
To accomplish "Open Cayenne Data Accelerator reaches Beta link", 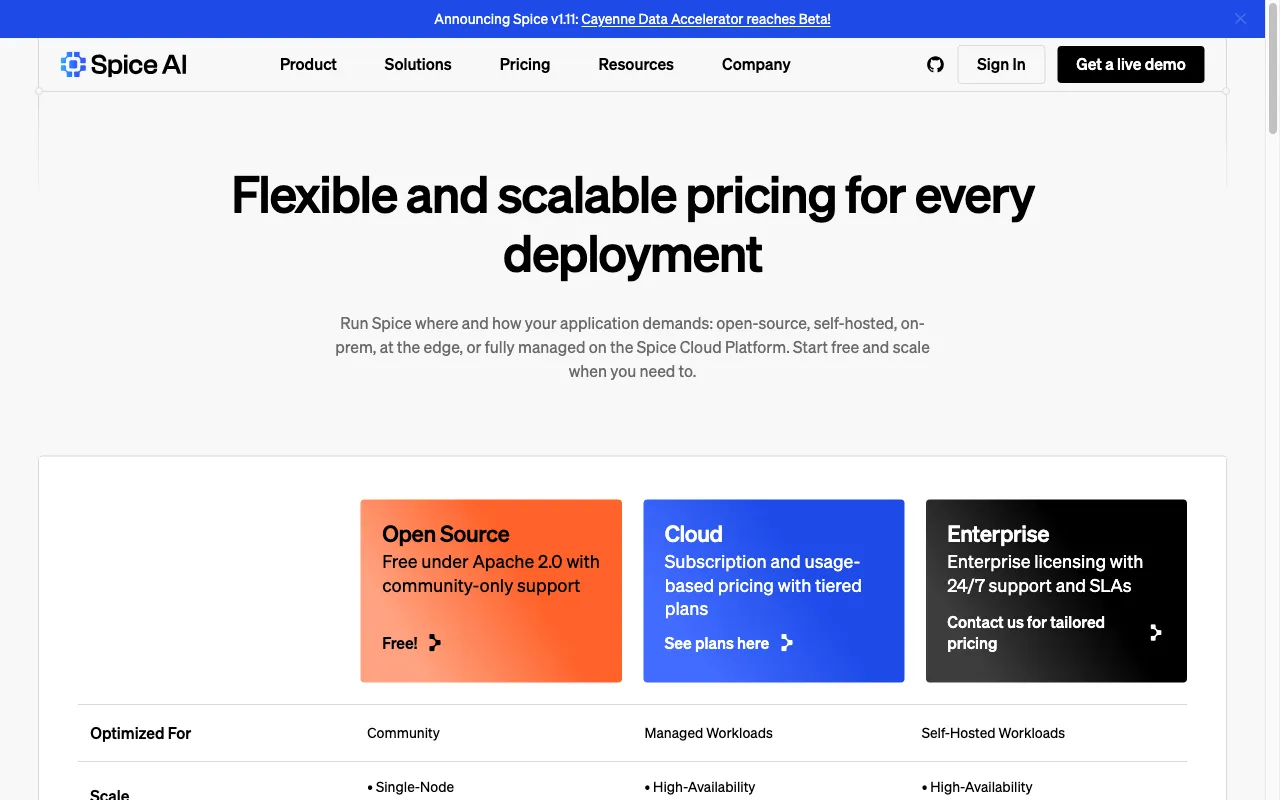I will coord(706,19).
